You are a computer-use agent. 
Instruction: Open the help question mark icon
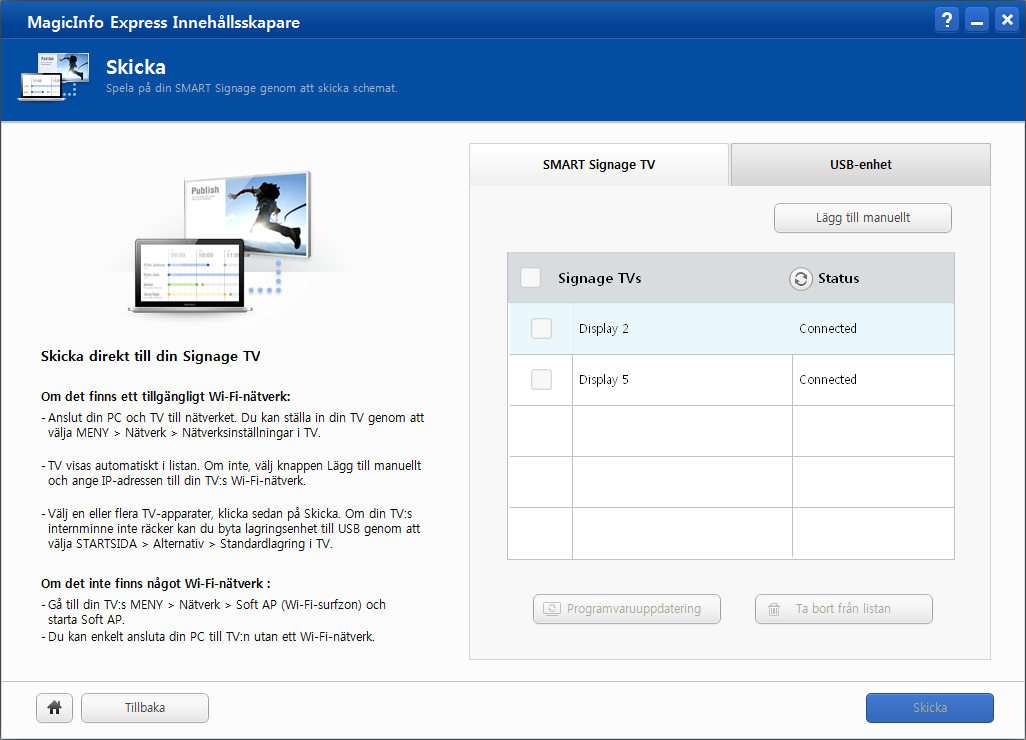[946, 20]
